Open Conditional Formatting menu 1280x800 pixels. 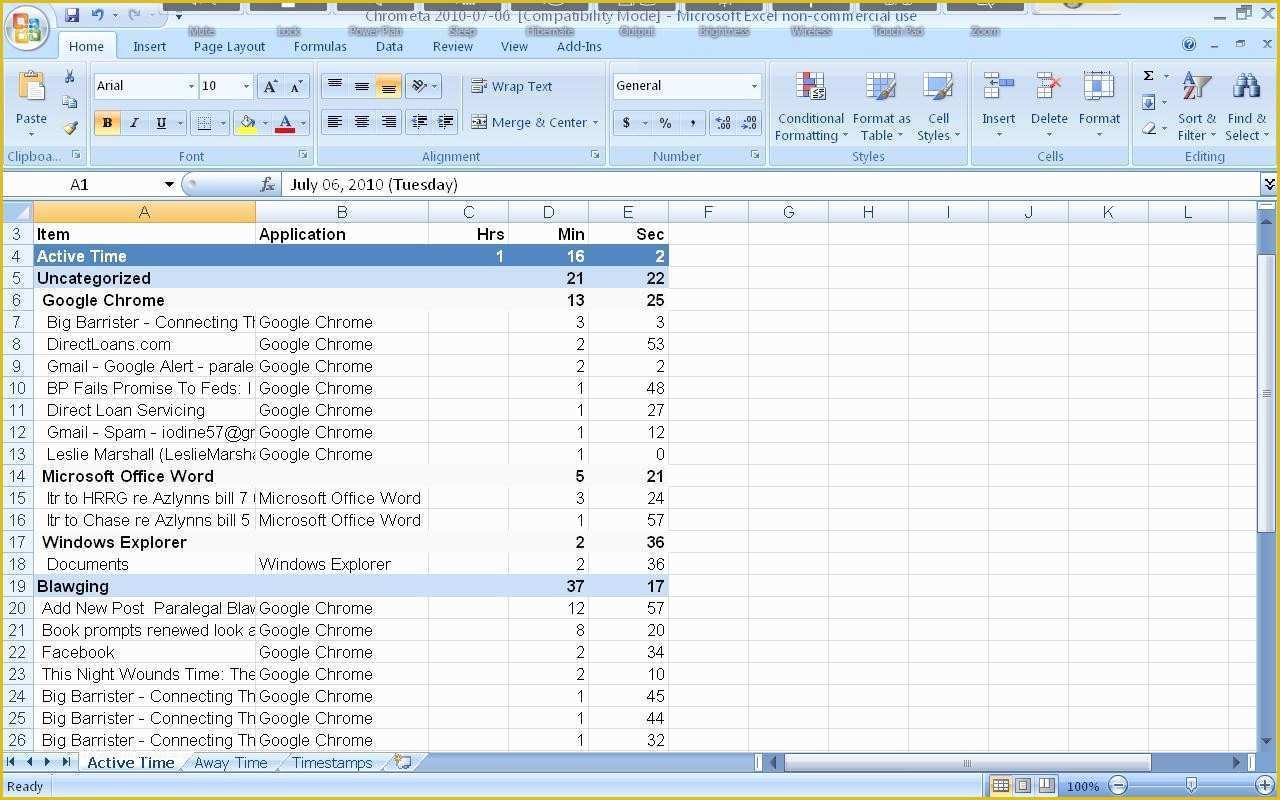tap(811, 107)
